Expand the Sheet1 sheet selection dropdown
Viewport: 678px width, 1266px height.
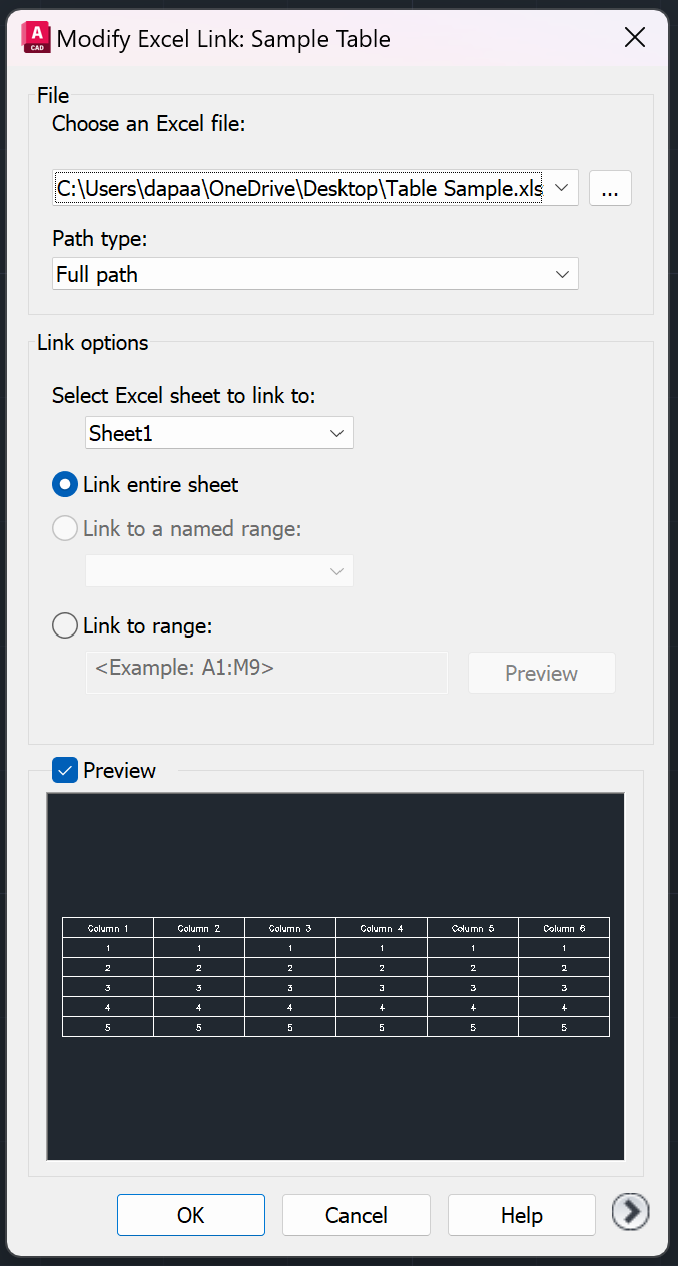337,433
